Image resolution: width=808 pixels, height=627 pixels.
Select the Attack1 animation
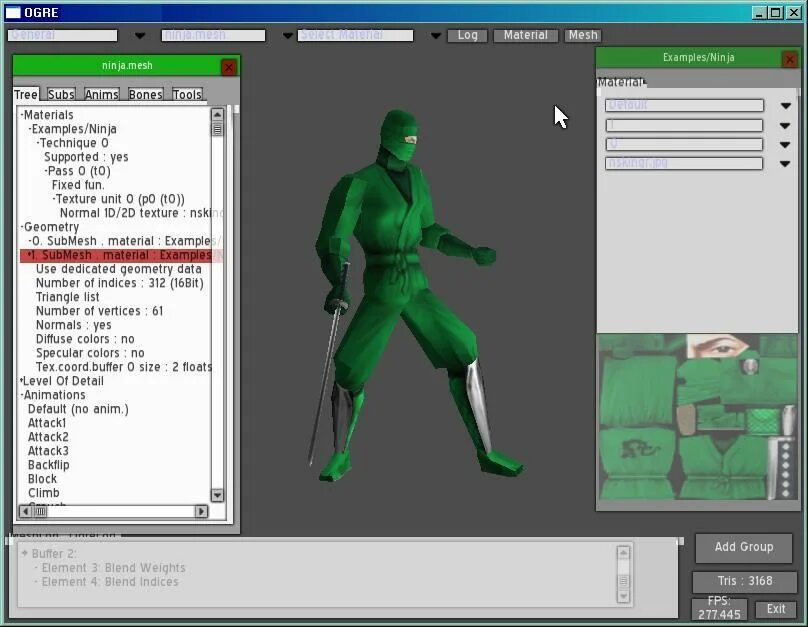[47, 423]
